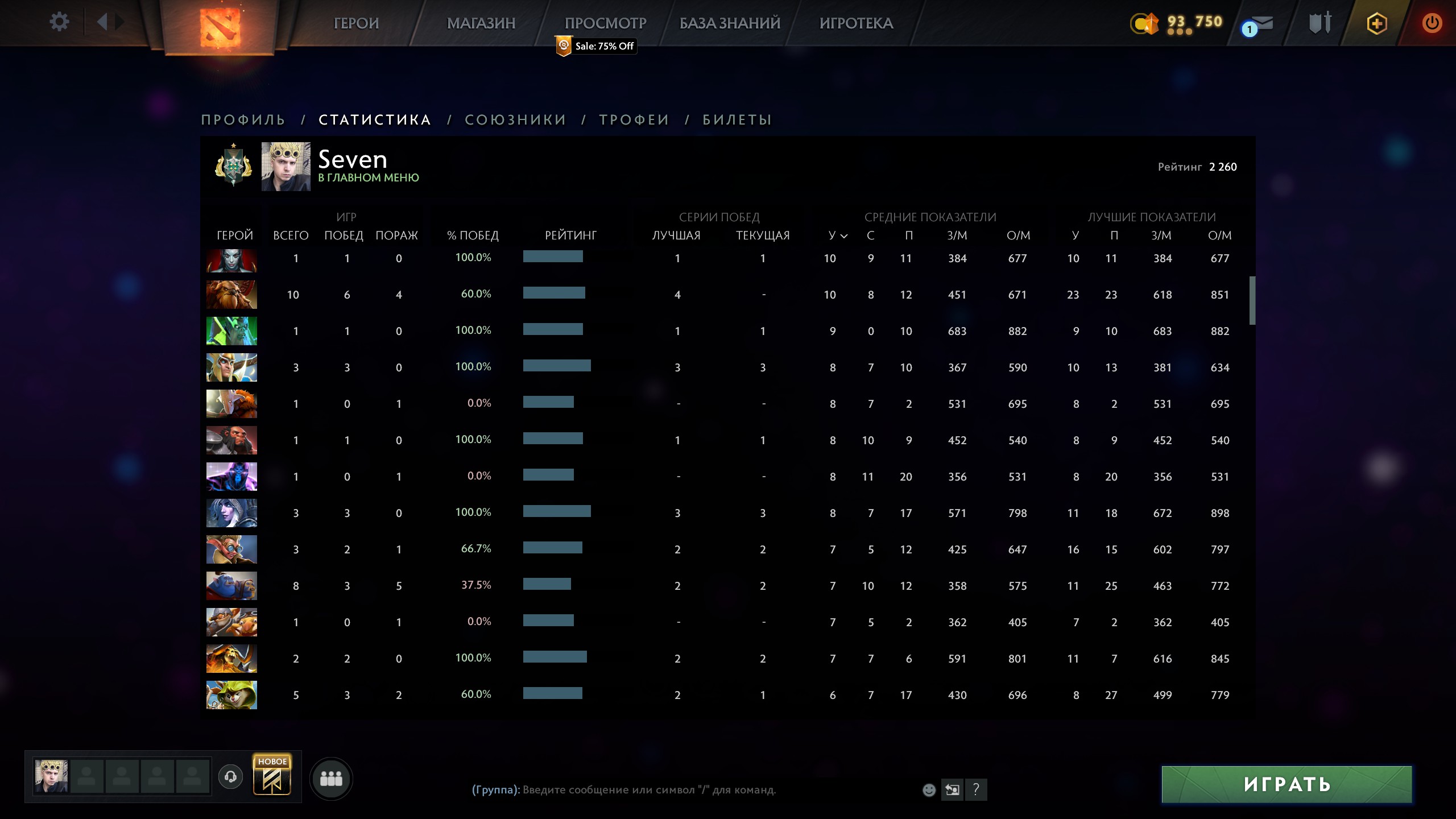
Task: Open the settings gear in the top bar
Action: coord(59,22)
